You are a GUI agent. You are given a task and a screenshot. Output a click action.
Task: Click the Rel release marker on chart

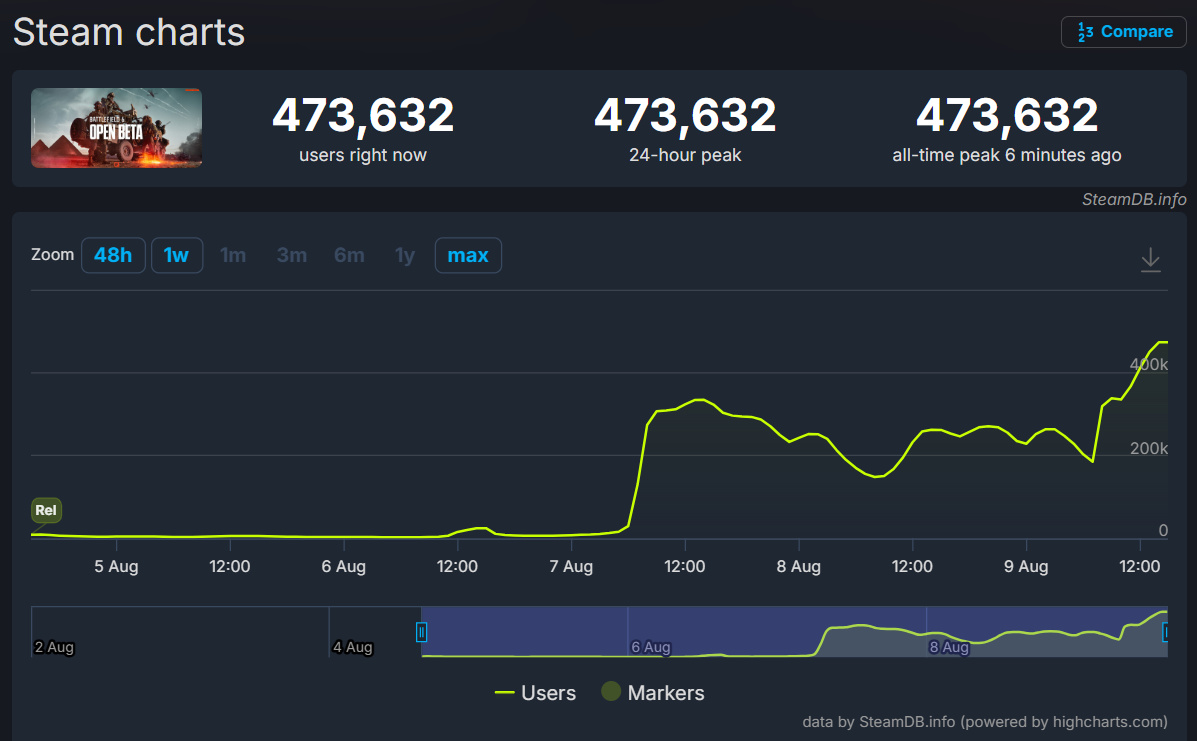pos(46,510)
